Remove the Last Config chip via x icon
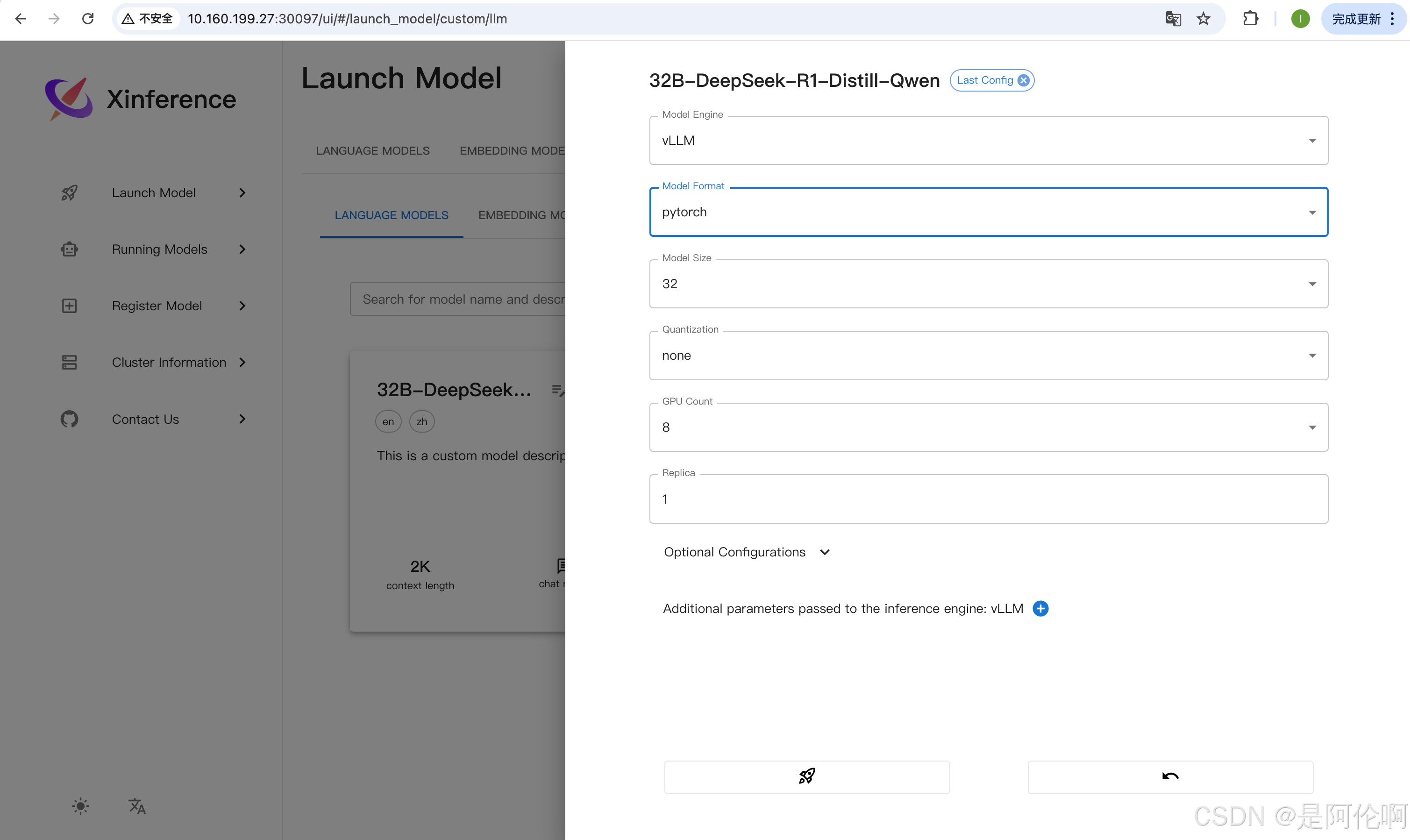This screenshot has width=1410, height=840. pyautogui.click(x=1024, y=80)
